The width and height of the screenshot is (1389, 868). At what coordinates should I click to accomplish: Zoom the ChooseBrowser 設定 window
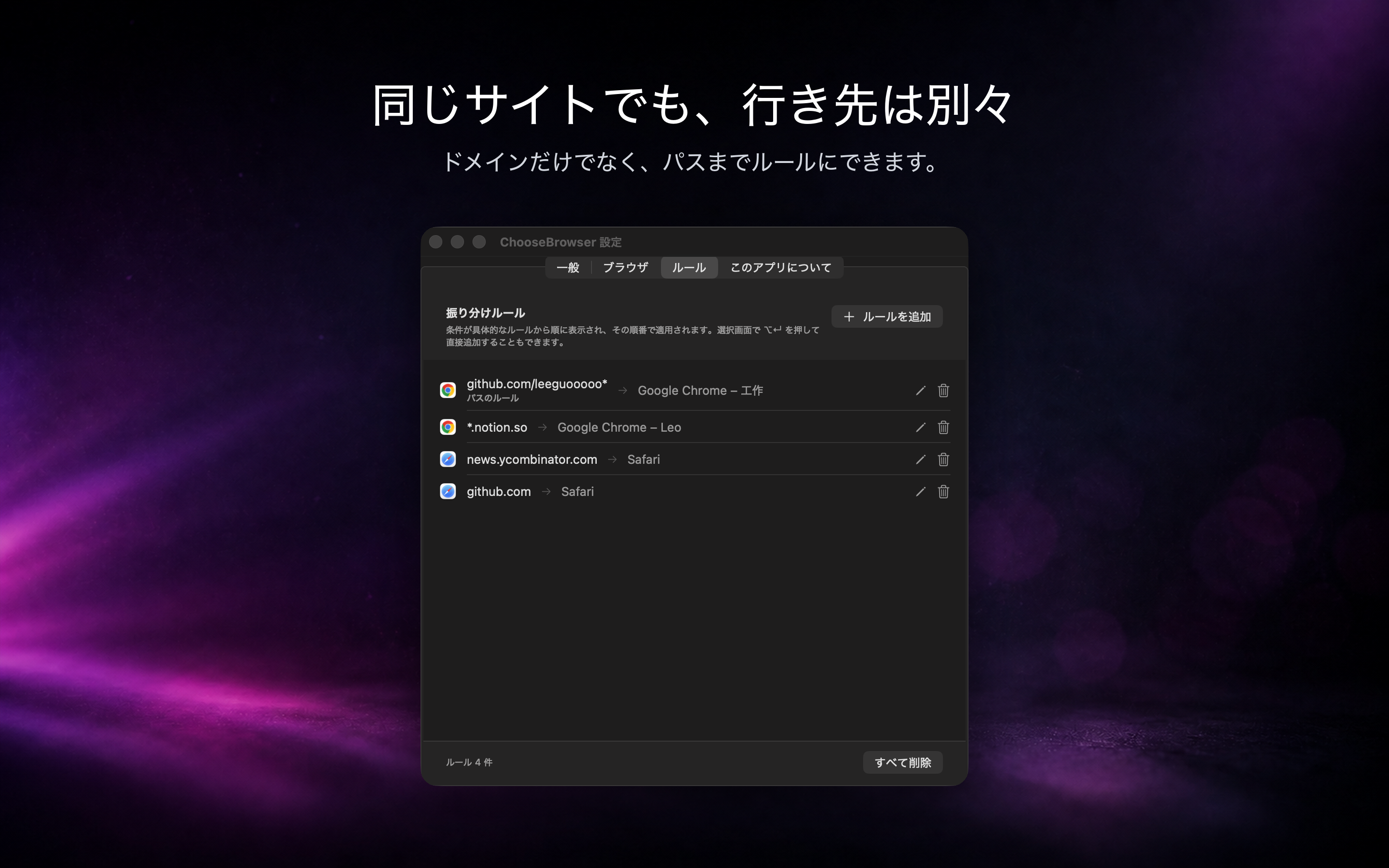pos(479,242)
